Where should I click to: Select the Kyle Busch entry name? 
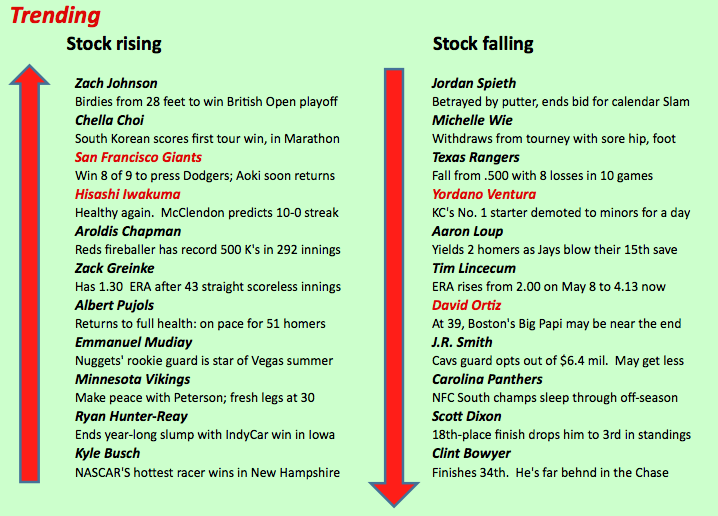tap(108, 453)
